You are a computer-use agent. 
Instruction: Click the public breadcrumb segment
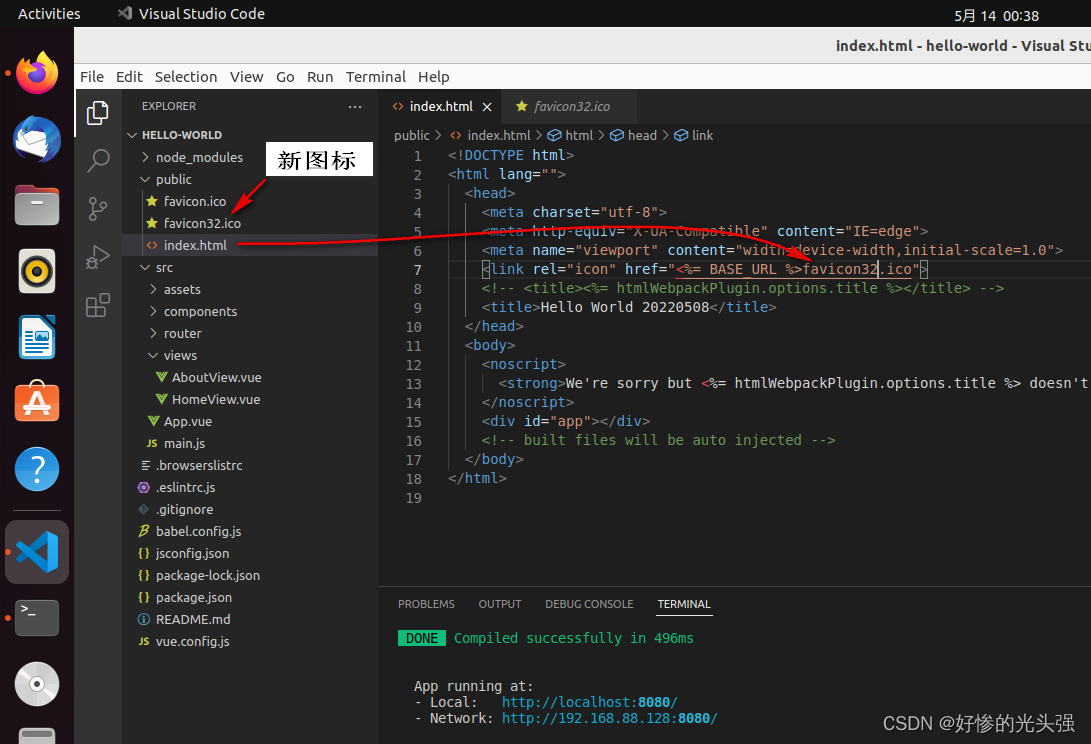[x=412, y=135]
